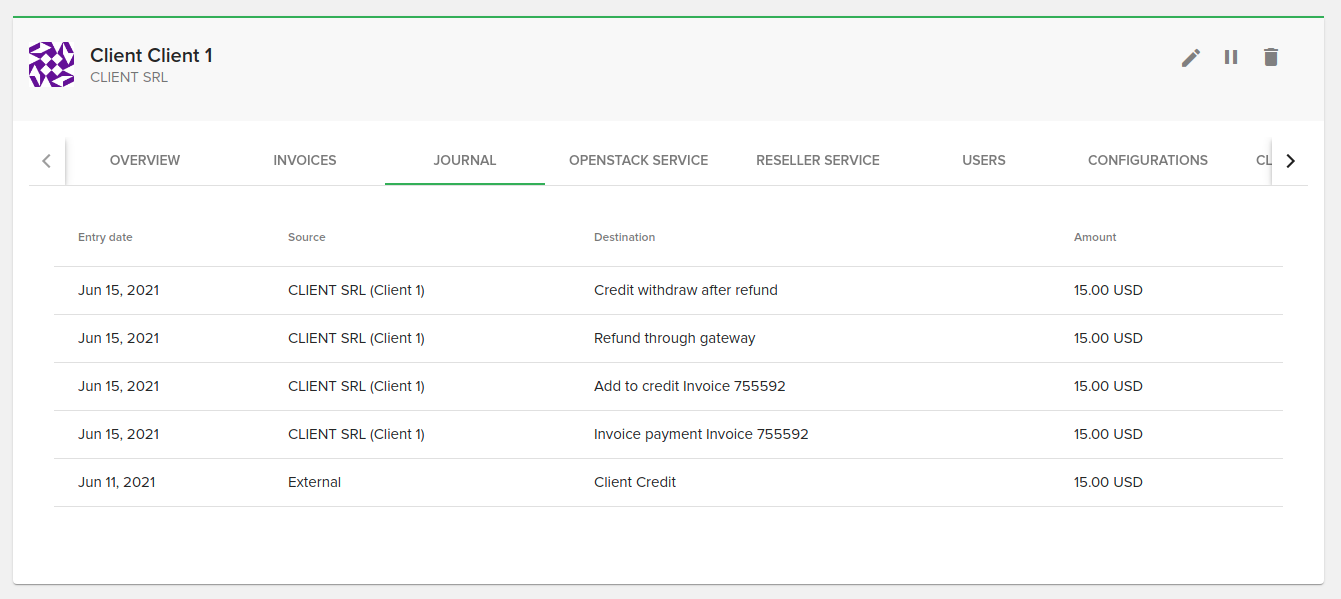Select the Credit withdraw after refund entry
1341x599 pixels.
point(685,291)
